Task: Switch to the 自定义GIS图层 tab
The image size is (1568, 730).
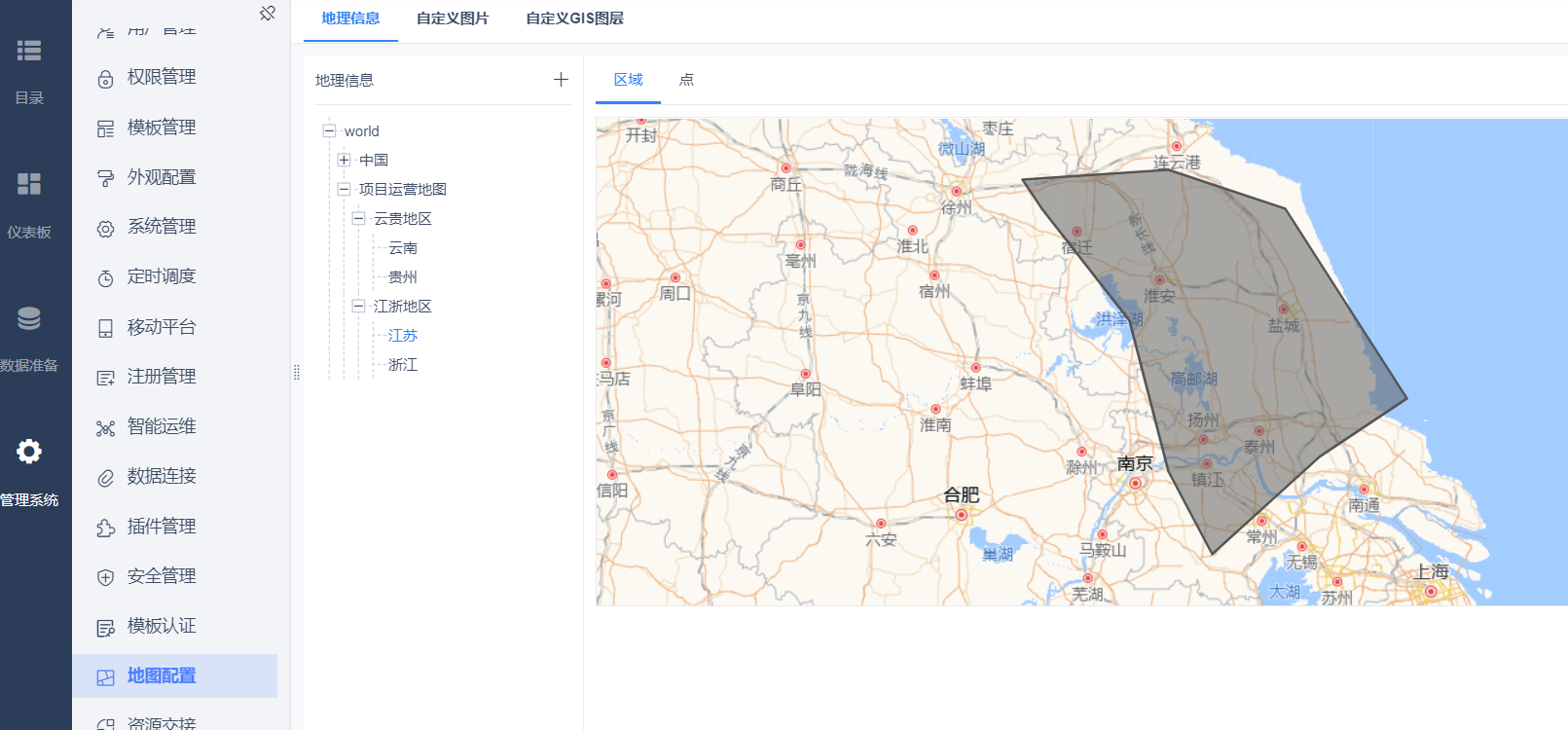Action: coord(574,18)
